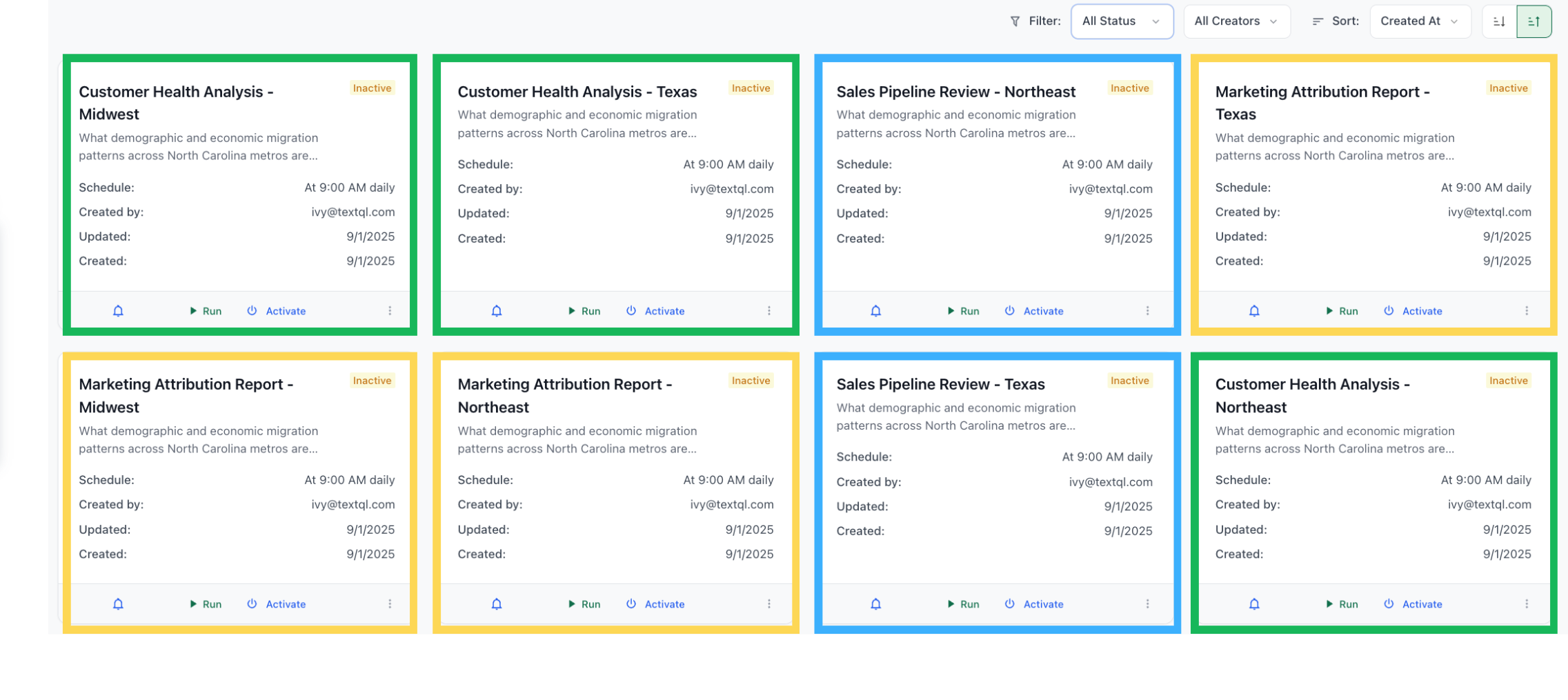
Task: Activate the Customer Health Analysis - Midwest card
Action: (x=277, y=311)
